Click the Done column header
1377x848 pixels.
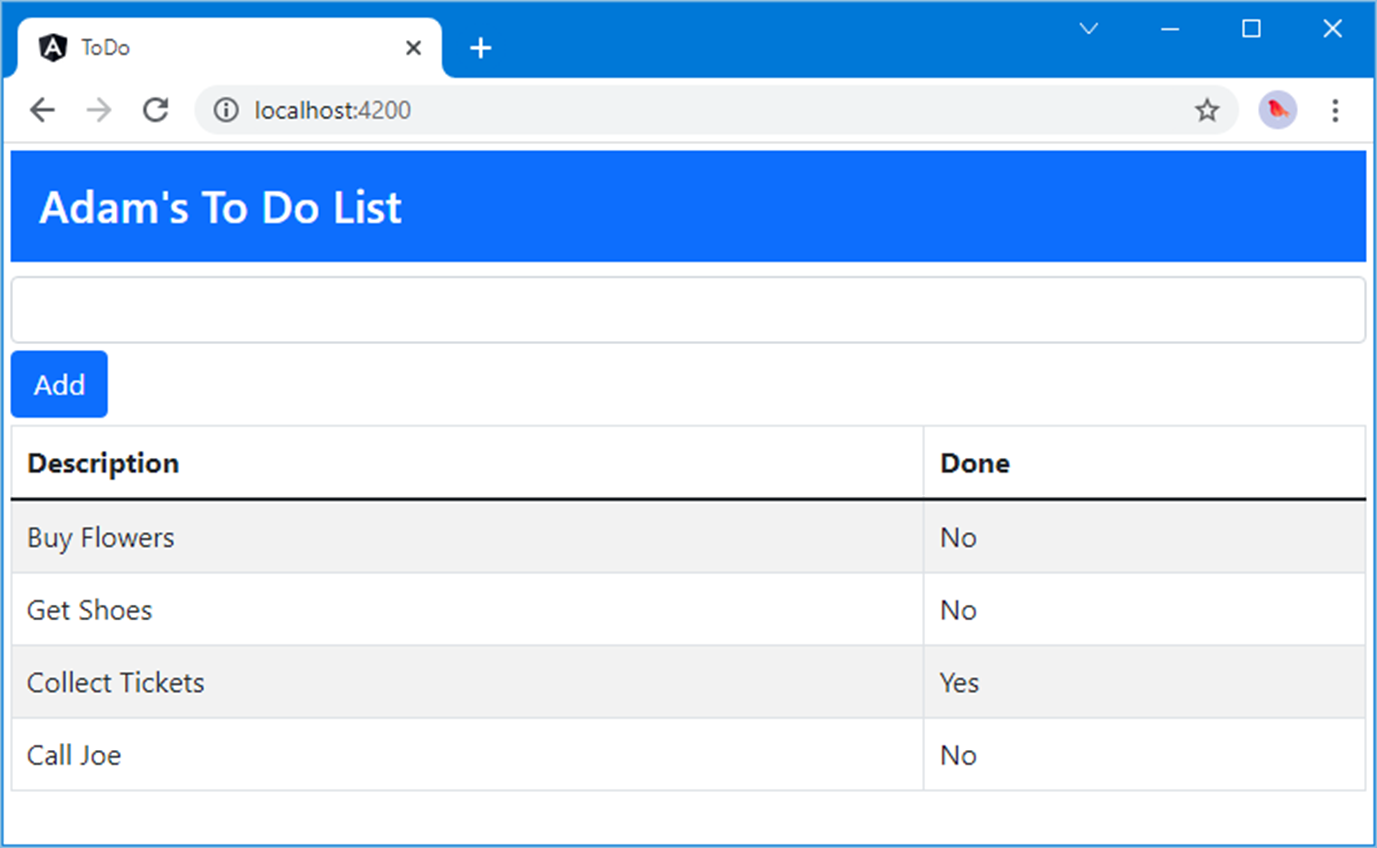(975, 464)
